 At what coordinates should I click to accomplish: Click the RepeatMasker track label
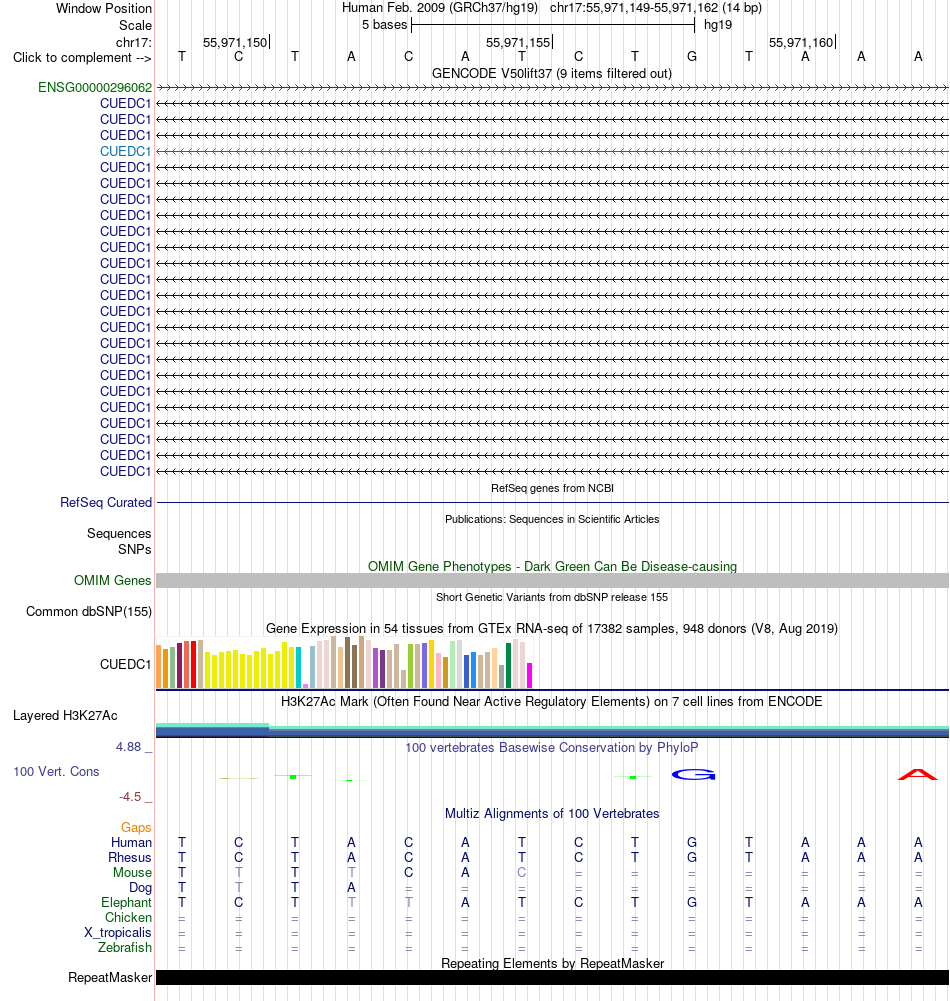pyautogui.click(x=110, y=977)
